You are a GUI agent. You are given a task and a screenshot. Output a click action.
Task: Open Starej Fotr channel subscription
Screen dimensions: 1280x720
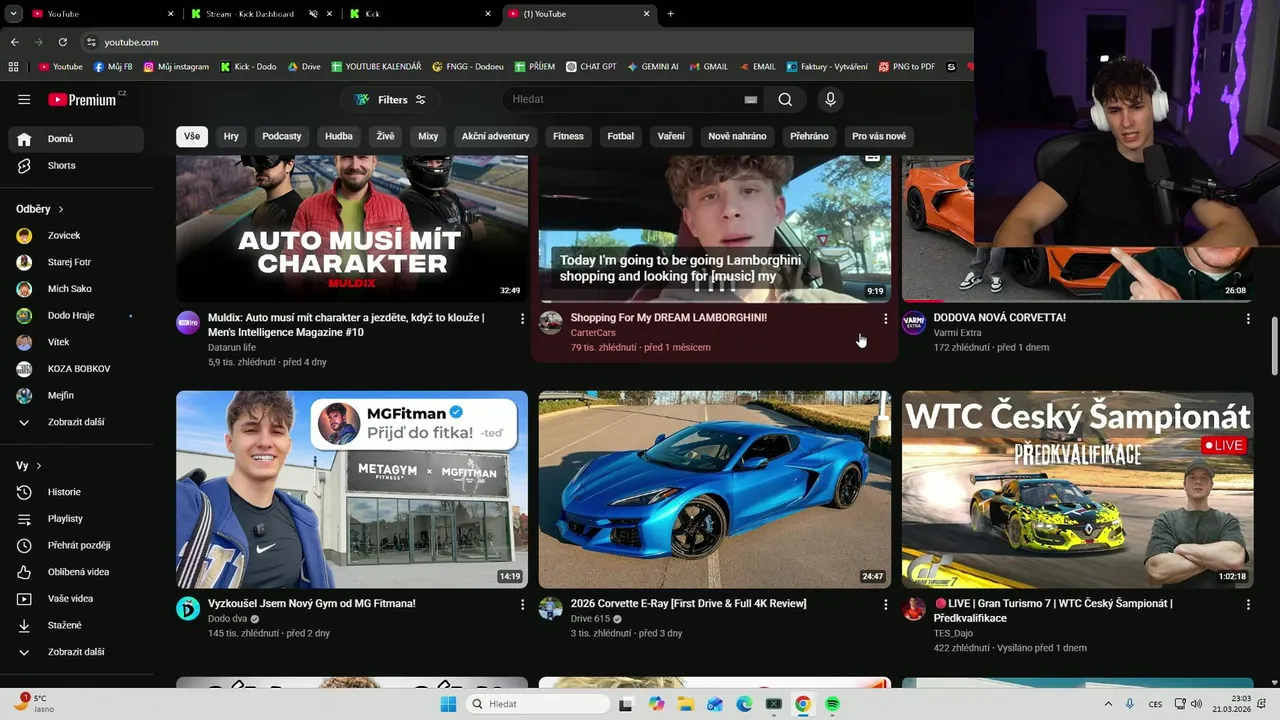(x=76, y=262)
